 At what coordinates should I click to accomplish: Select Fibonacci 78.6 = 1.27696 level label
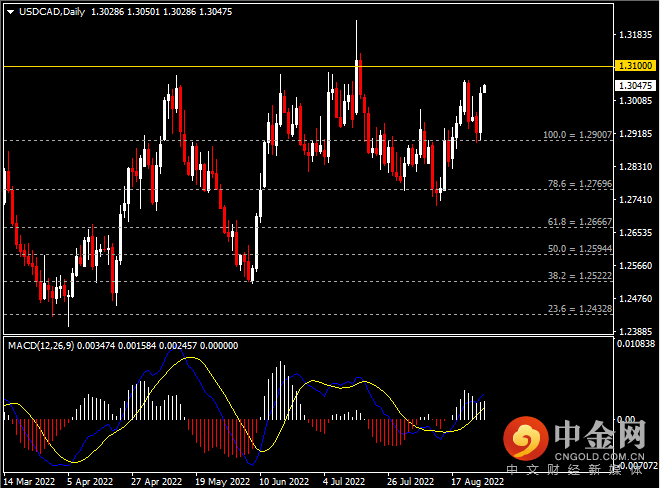tap(580, 184)
